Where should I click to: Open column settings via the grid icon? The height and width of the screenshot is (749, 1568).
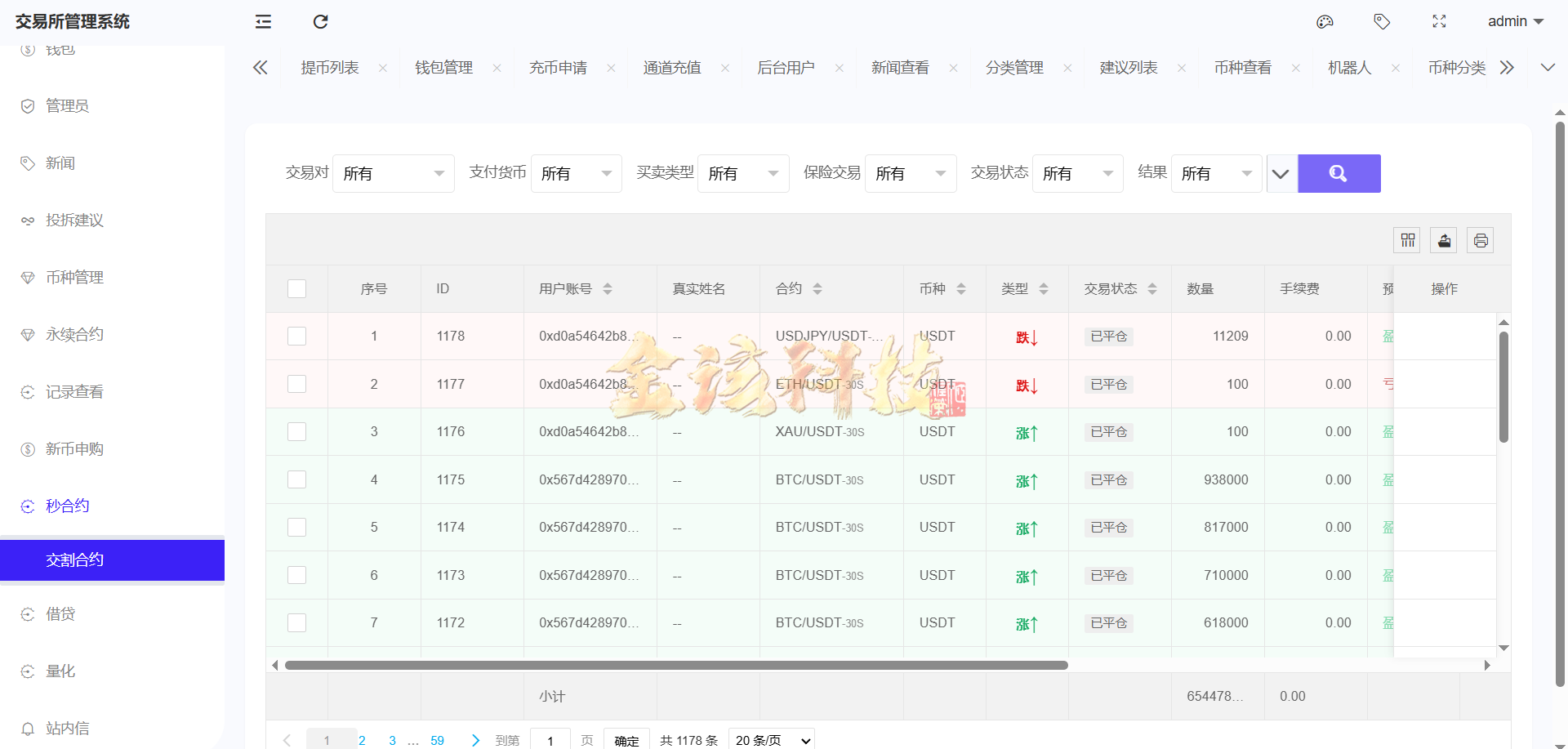1407,239
